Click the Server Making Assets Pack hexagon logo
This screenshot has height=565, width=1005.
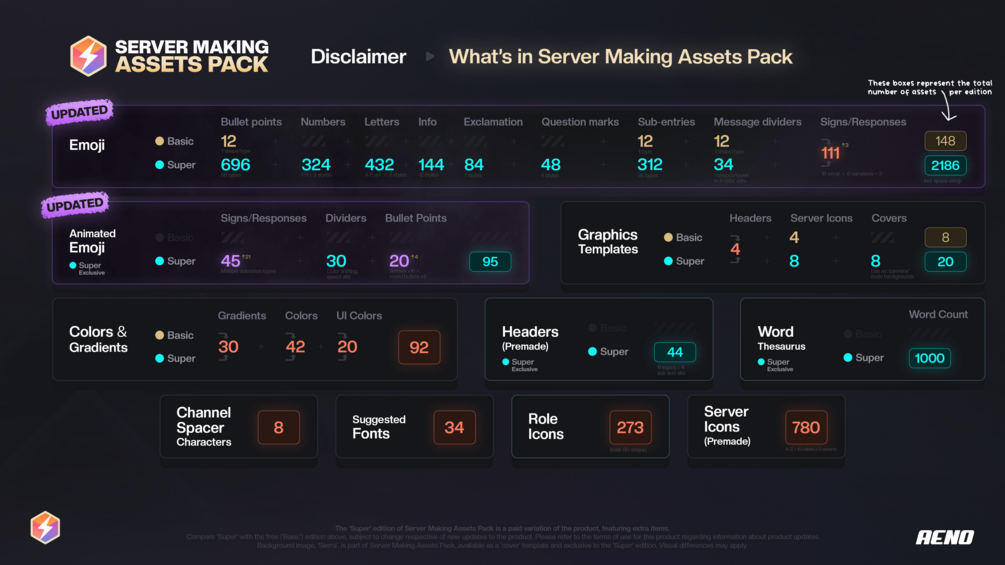point(88,56)
